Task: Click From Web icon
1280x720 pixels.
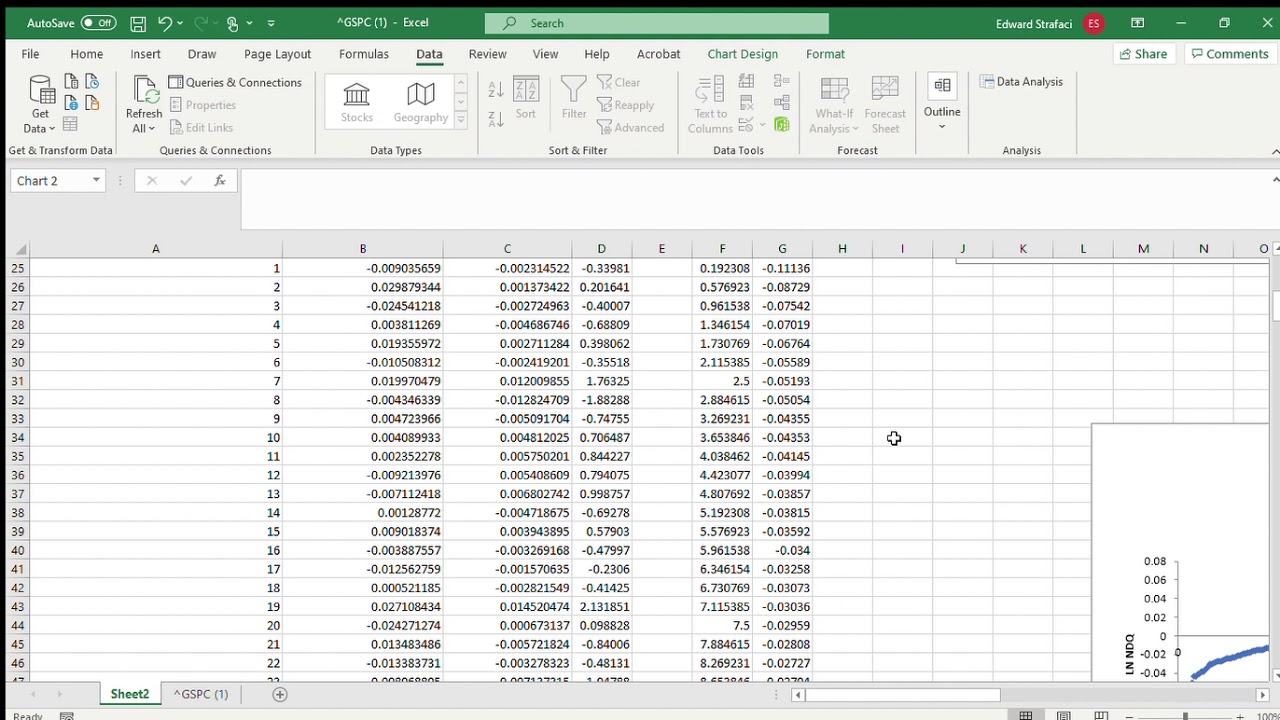Action: click(x=71, y=102)
